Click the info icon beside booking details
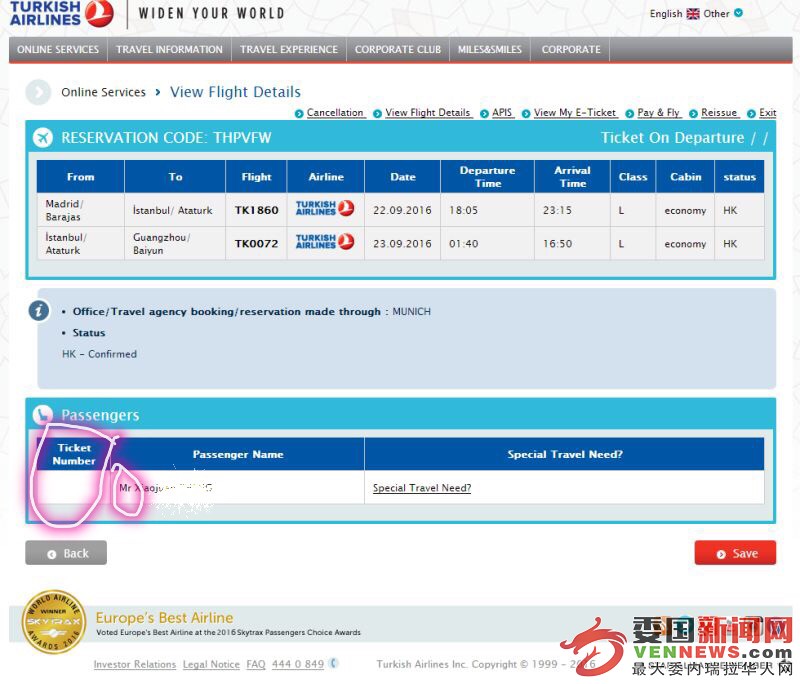The image size is (800, 684). (x=39, y=310)
